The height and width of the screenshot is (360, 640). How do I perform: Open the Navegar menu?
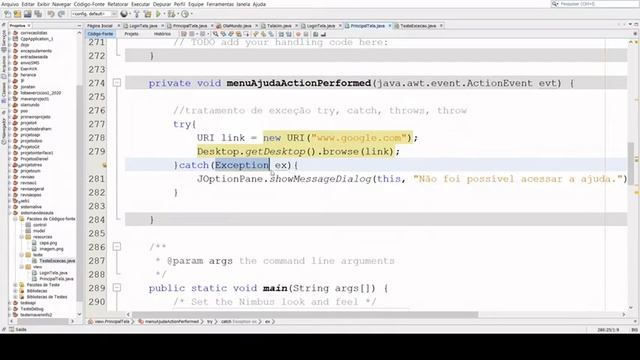62,4
